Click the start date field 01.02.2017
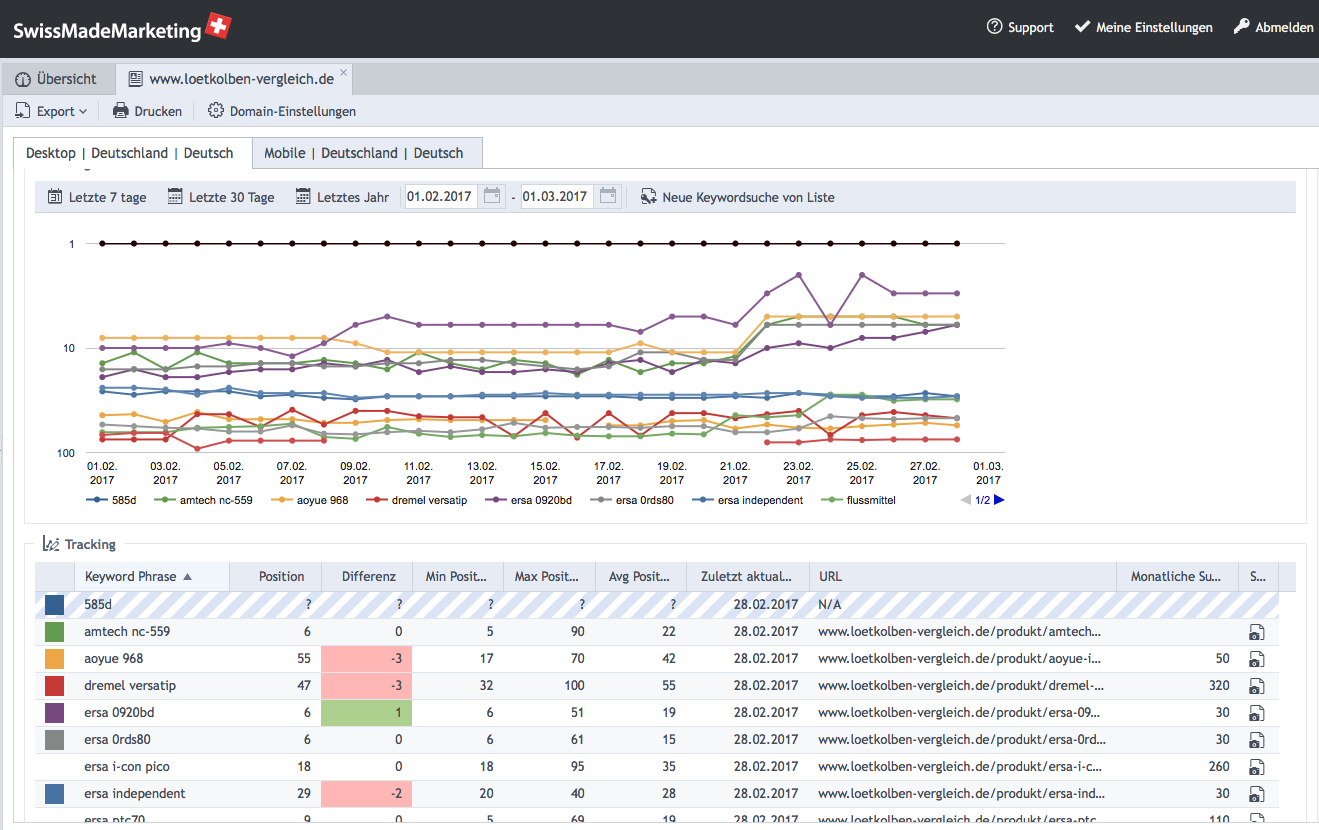 coord(442,197)
